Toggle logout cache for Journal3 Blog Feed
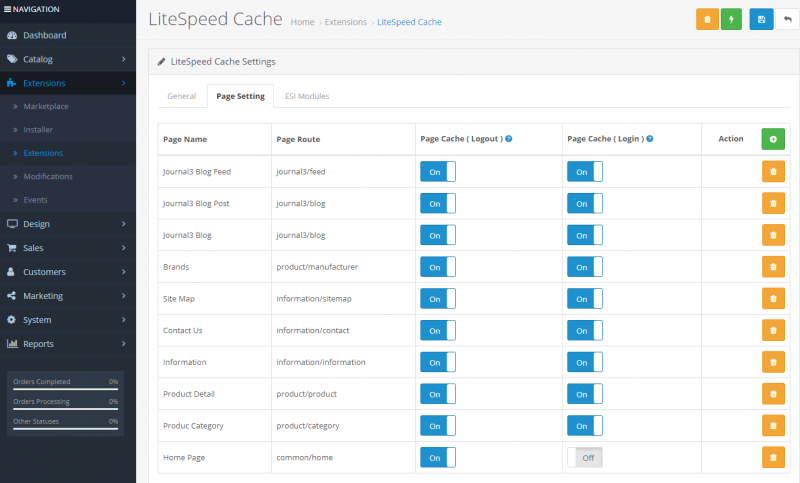Image resolution: width=800 pixels, height=483 pixels. coord(438,171)
